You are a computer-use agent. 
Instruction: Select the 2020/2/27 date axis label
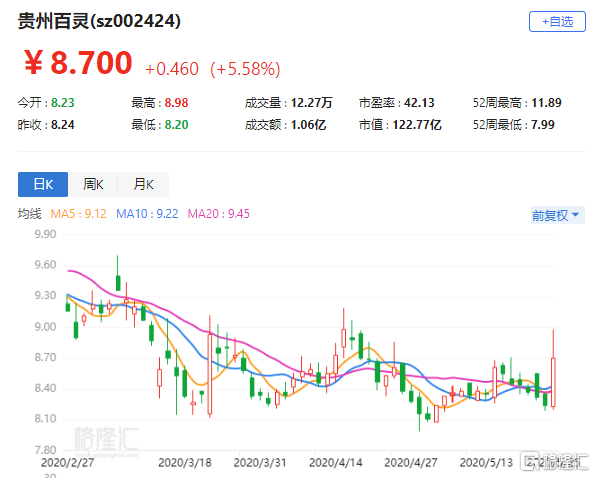(67, 463)
